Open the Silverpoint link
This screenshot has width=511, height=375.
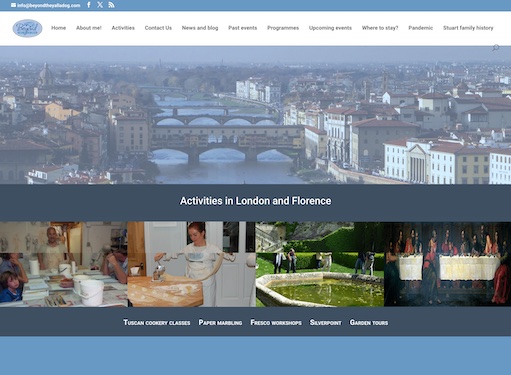pos(326,322)
